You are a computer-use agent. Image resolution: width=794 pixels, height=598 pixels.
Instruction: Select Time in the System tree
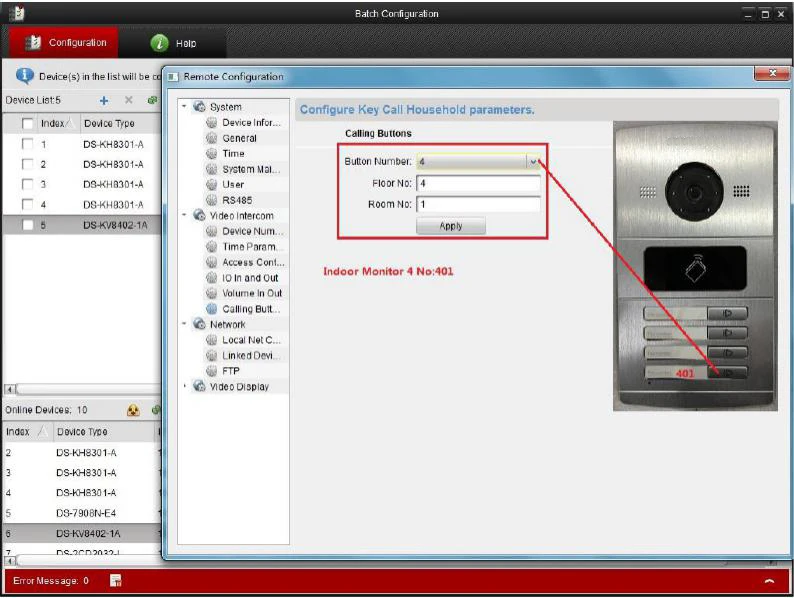click(233, 153)
